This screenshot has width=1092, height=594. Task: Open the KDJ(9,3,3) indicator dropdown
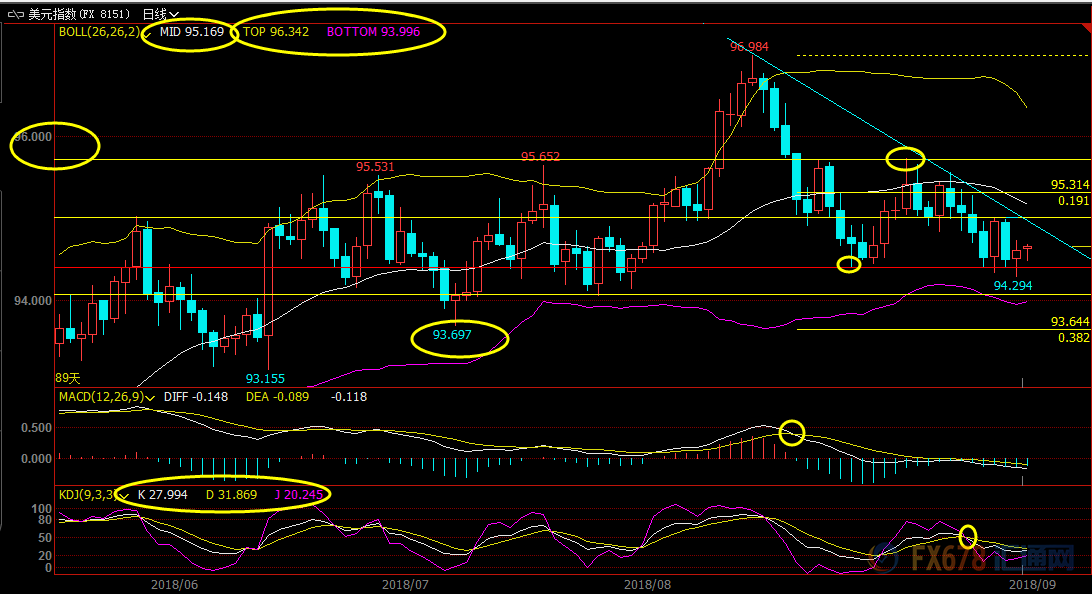pos(124,494)
